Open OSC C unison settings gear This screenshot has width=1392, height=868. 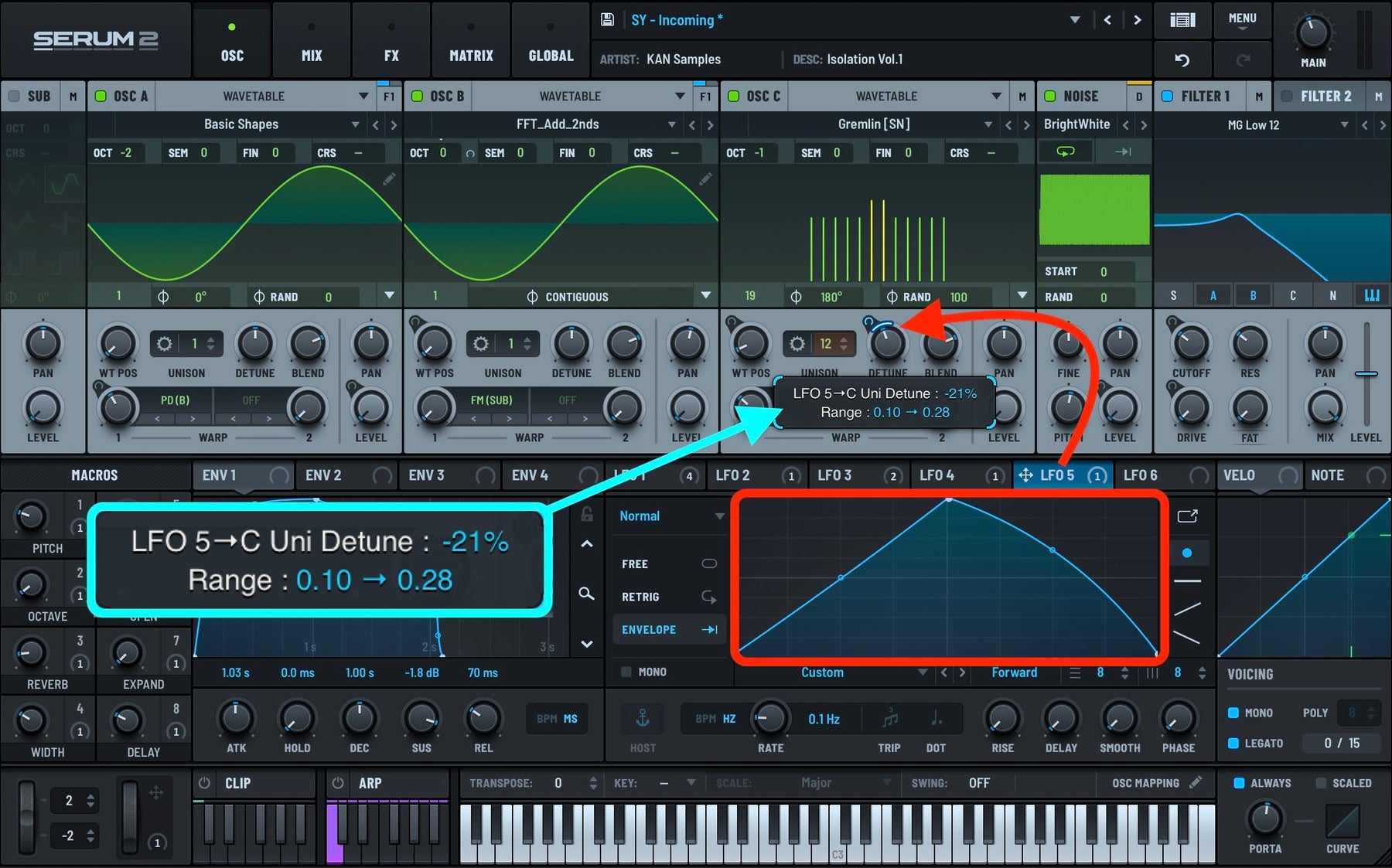tap(797, 343)
